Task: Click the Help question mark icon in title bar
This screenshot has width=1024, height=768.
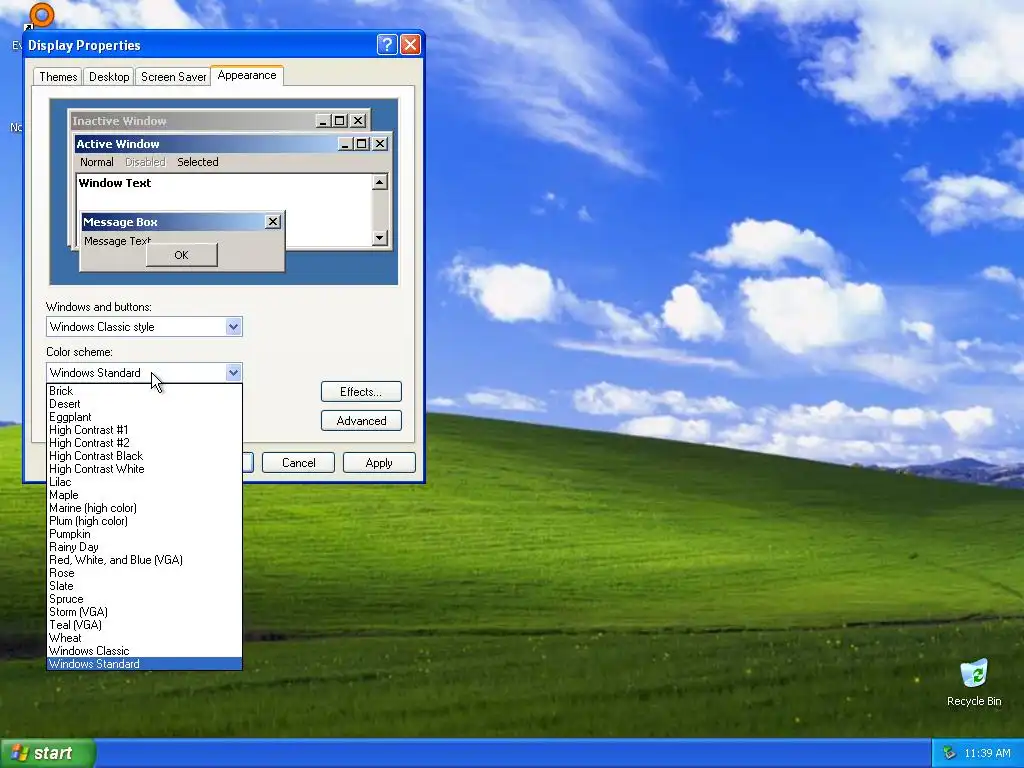Action: (387, 44)
